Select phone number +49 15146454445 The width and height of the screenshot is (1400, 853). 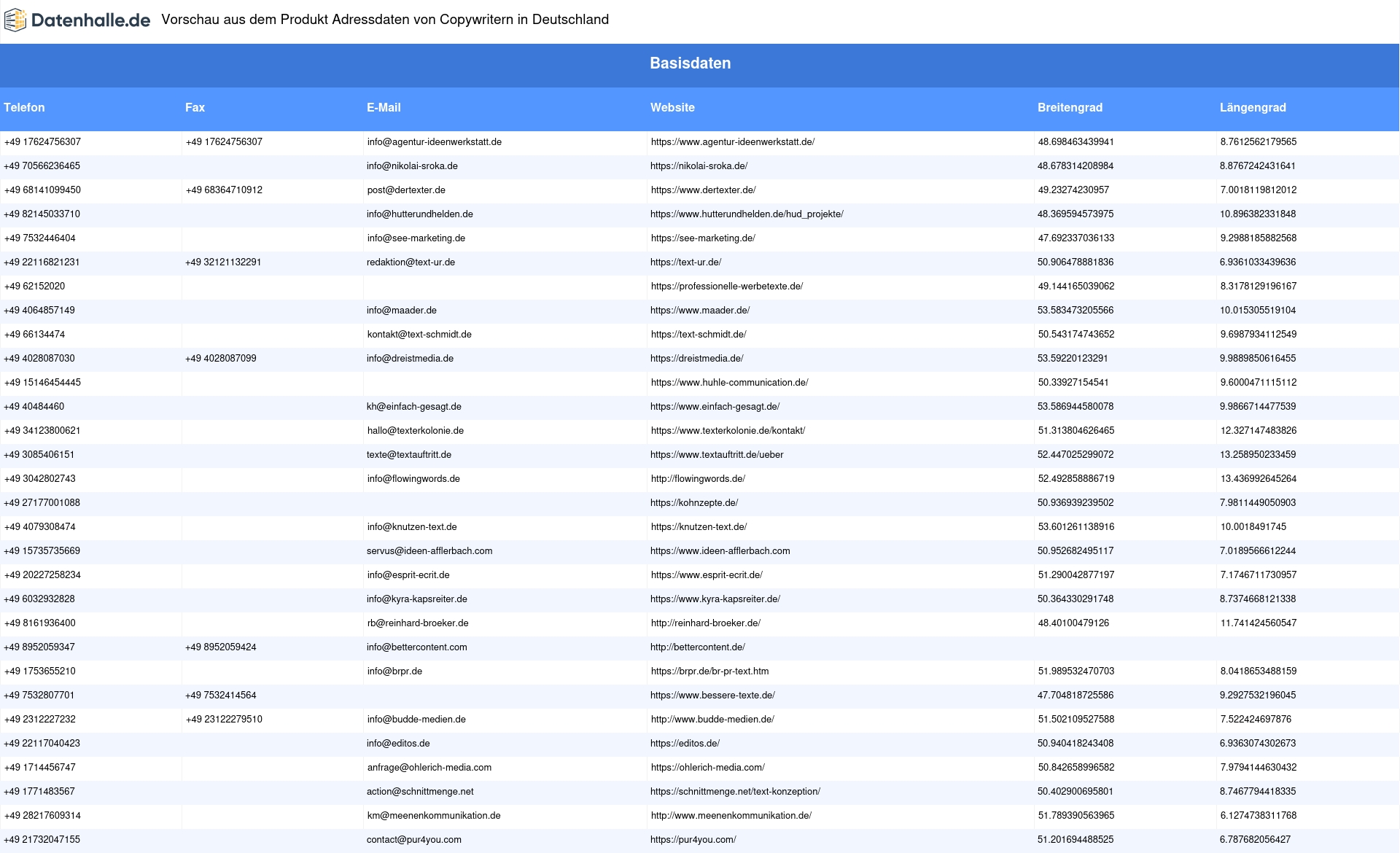coord(42,383)
